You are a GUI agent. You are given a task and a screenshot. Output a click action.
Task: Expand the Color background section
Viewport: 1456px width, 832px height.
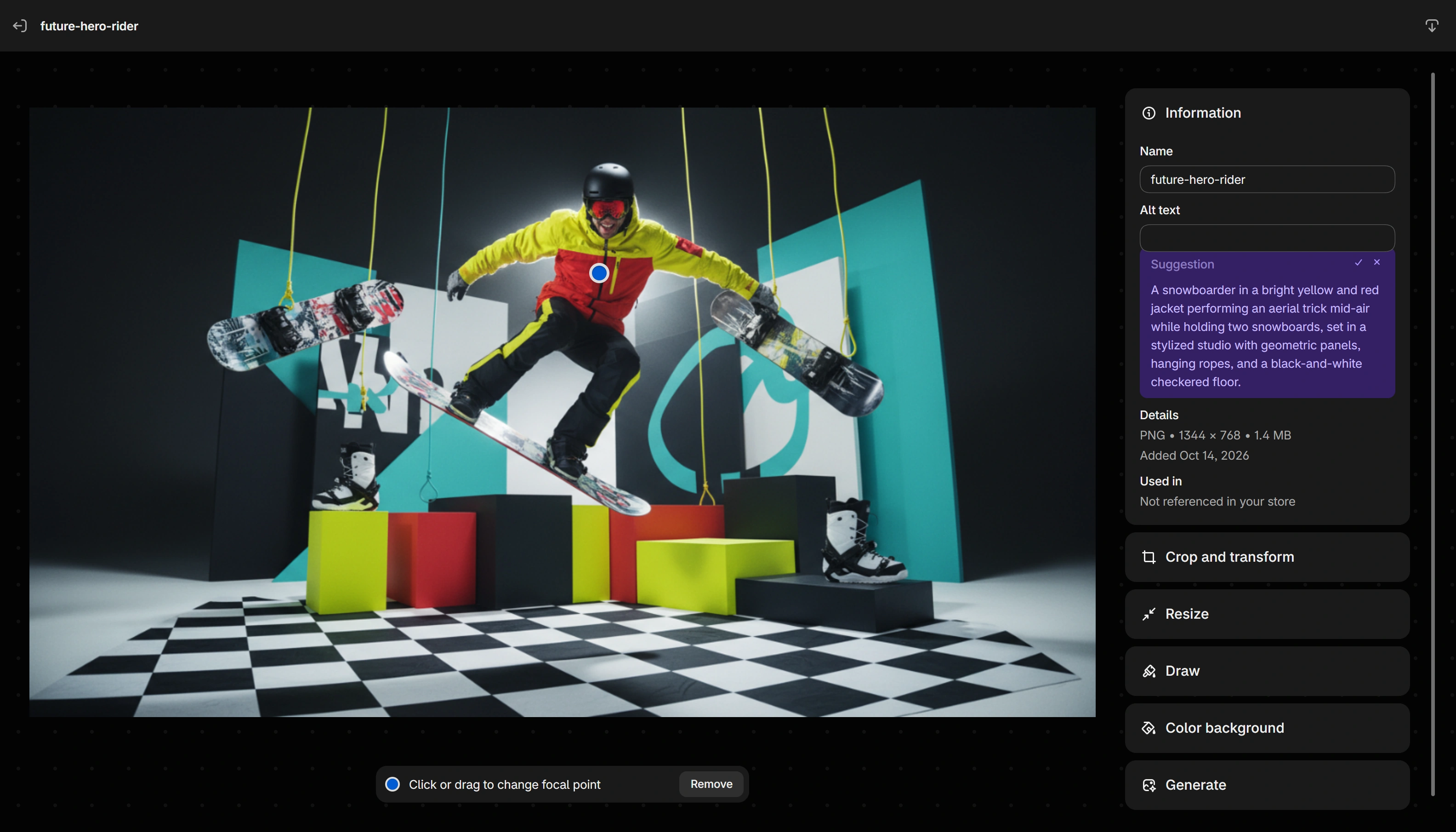point(1267,728)
